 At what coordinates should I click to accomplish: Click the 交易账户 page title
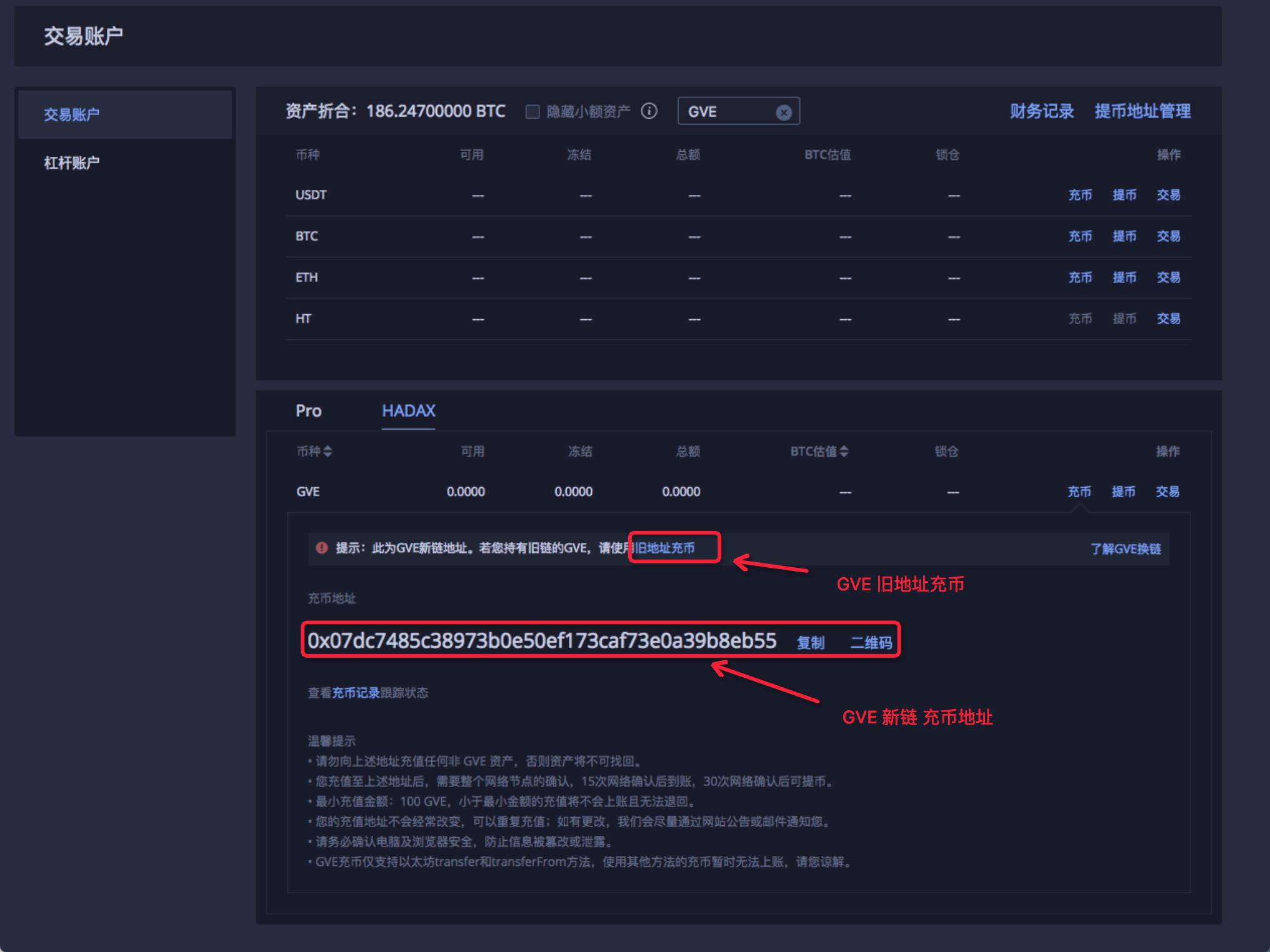pyautogui.click(x=83, y=36)
